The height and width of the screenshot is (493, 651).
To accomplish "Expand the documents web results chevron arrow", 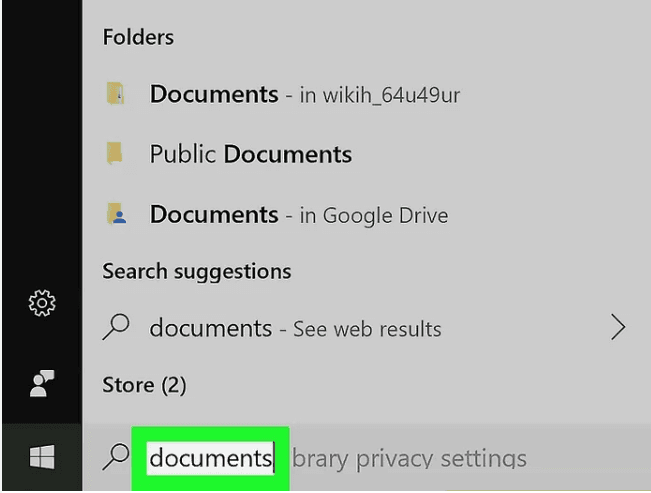I will click(618, 328).
